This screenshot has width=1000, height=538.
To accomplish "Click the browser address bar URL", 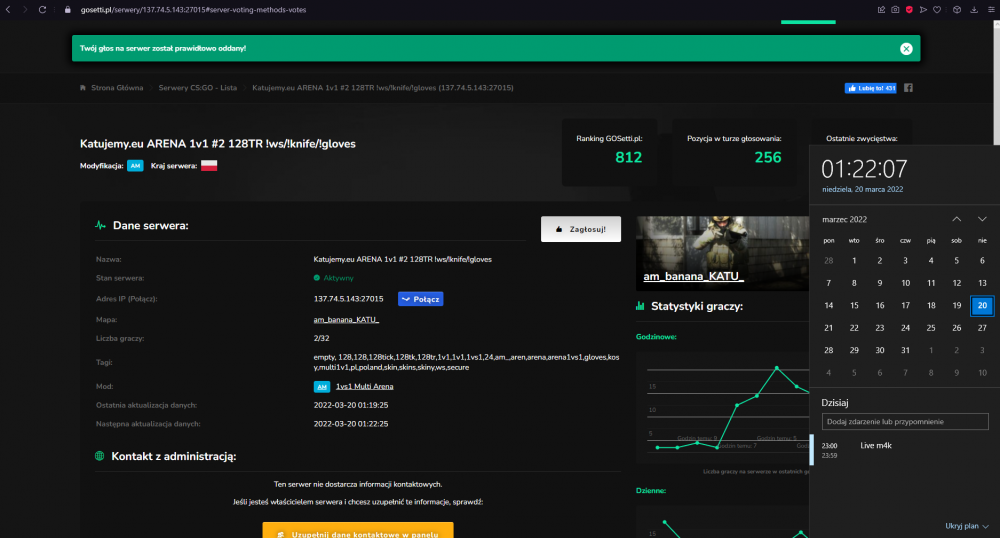I will tap(193, 10).
